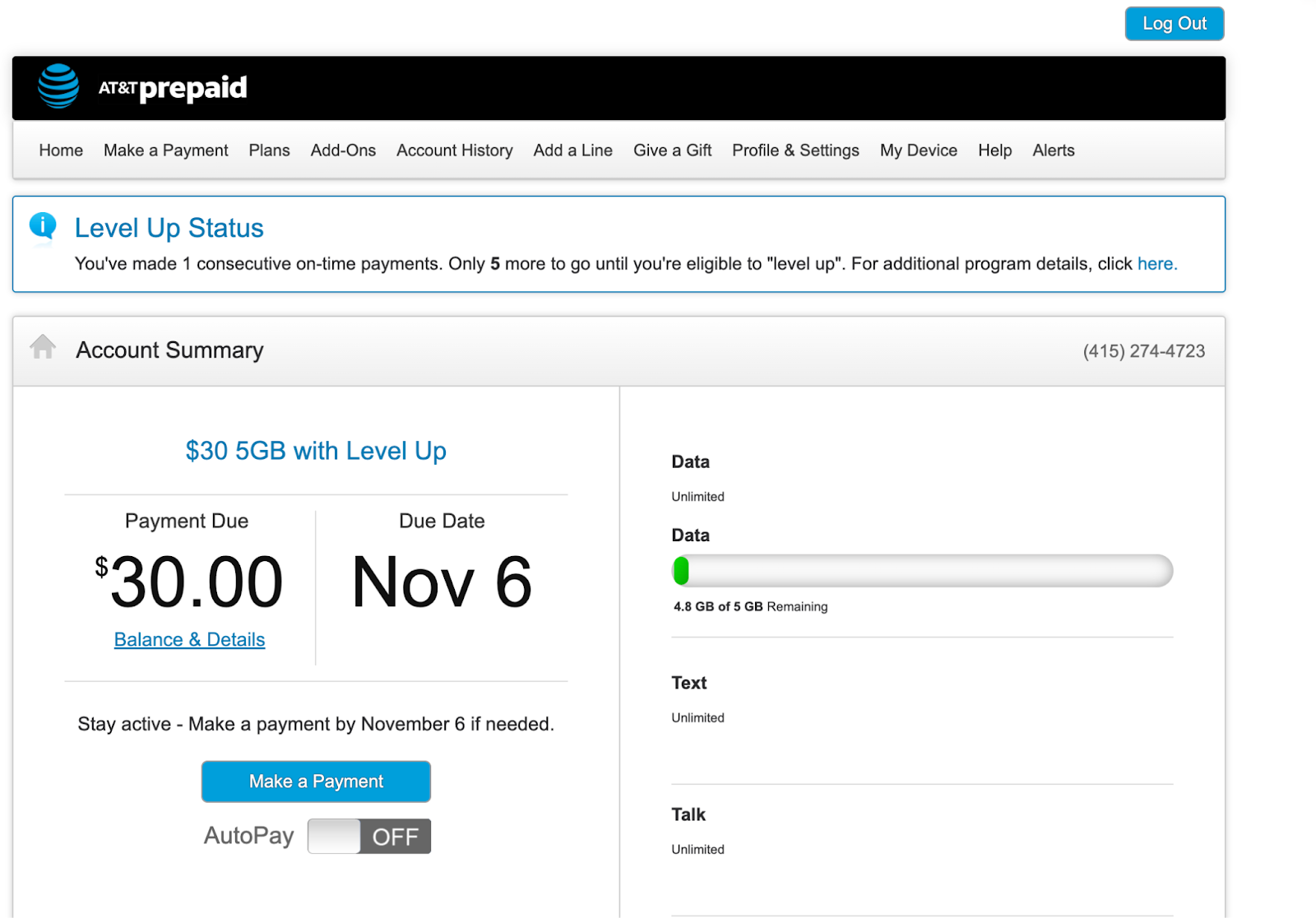Open Make a Payment in navigation bar

click(166, 151)
